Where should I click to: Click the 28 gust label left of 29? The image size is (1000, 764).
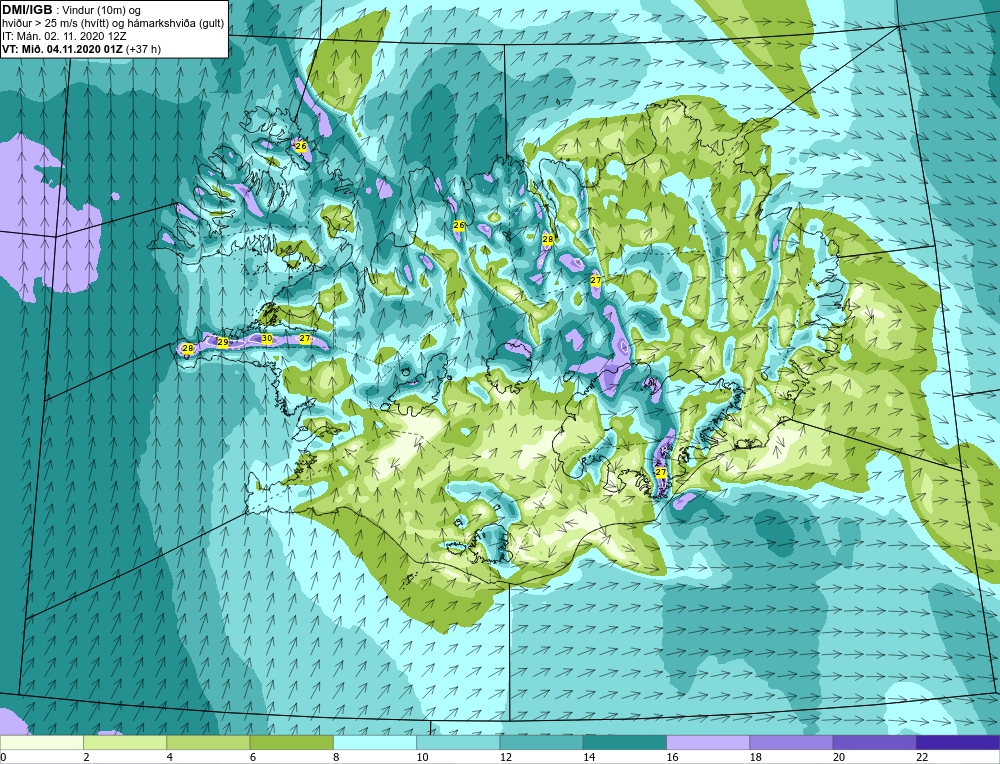pos(188,348)
